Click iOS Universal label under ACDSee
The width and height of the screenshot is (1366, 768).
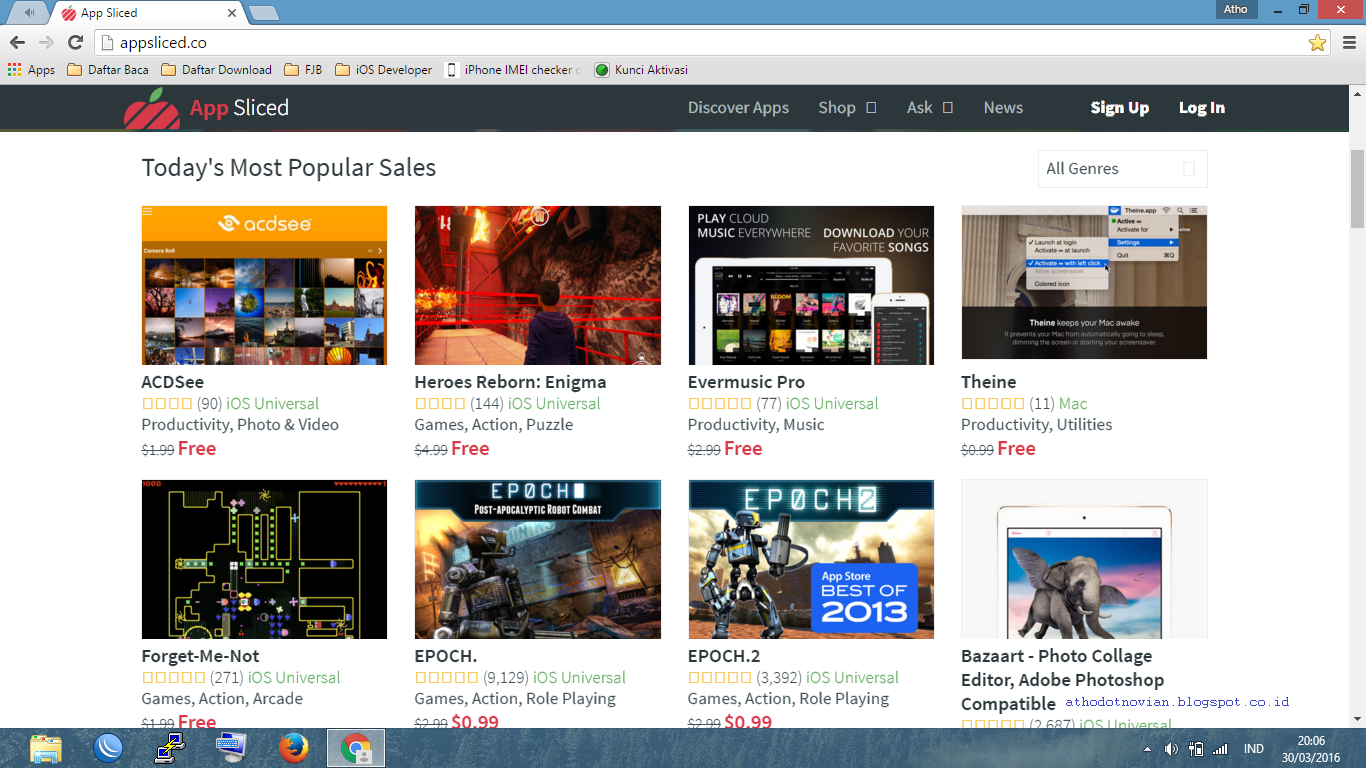(x=273, y=404)
